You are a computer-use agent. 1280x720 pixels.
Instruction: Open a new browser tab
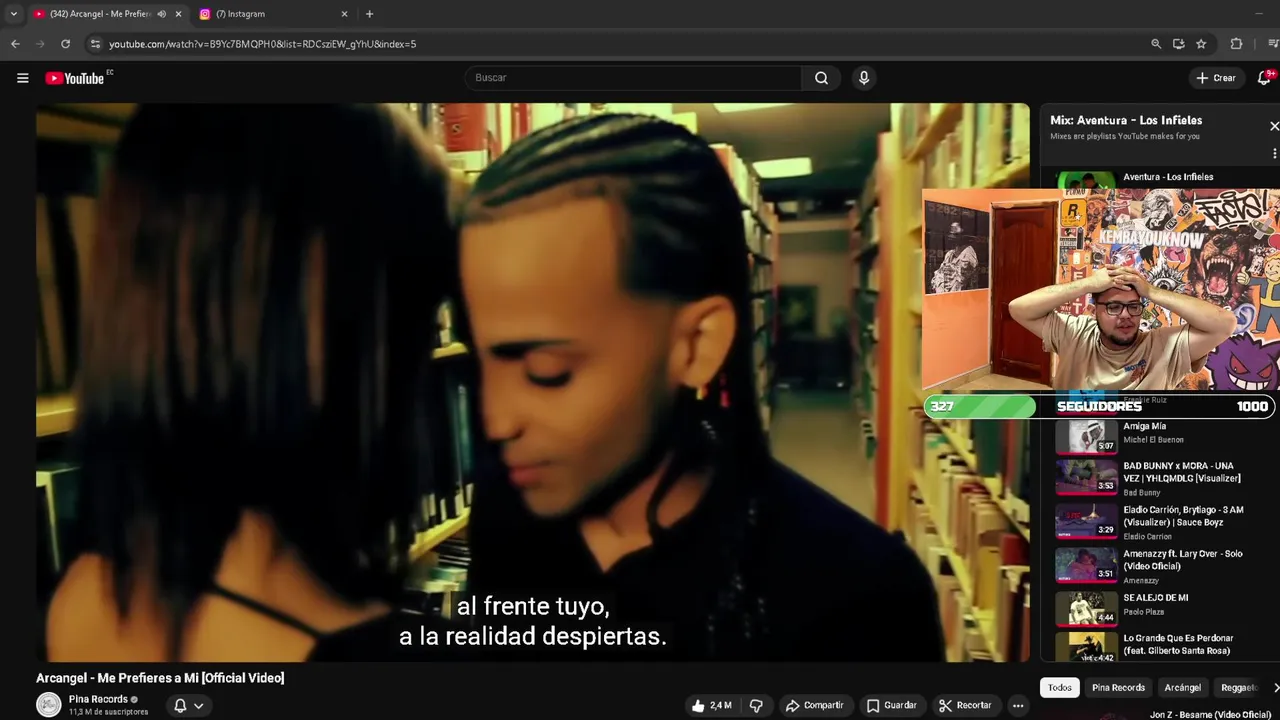click(369, 14)
